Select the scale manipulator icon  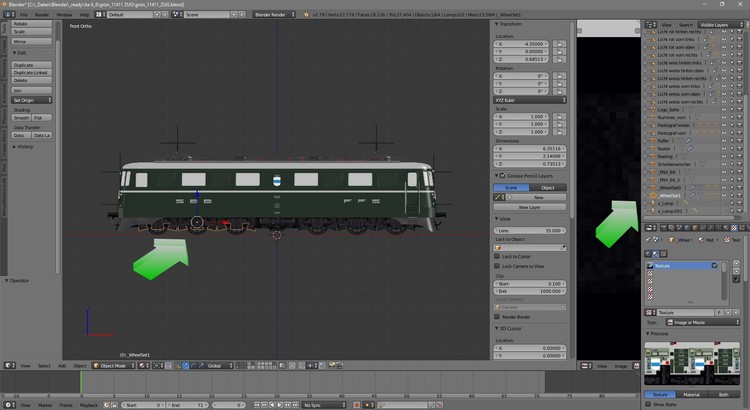(201, 366)
